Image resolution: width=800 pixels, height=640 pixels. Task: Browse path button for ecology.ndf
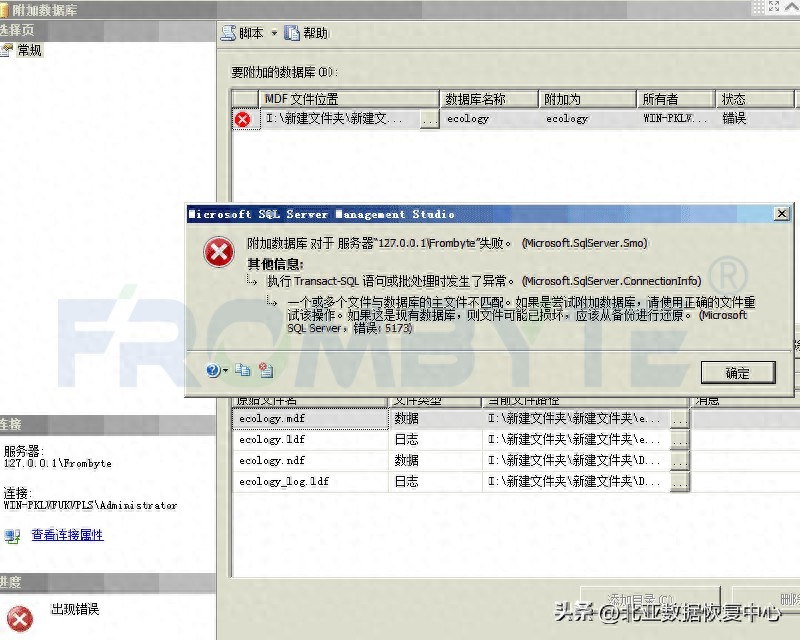click(680, 462)
